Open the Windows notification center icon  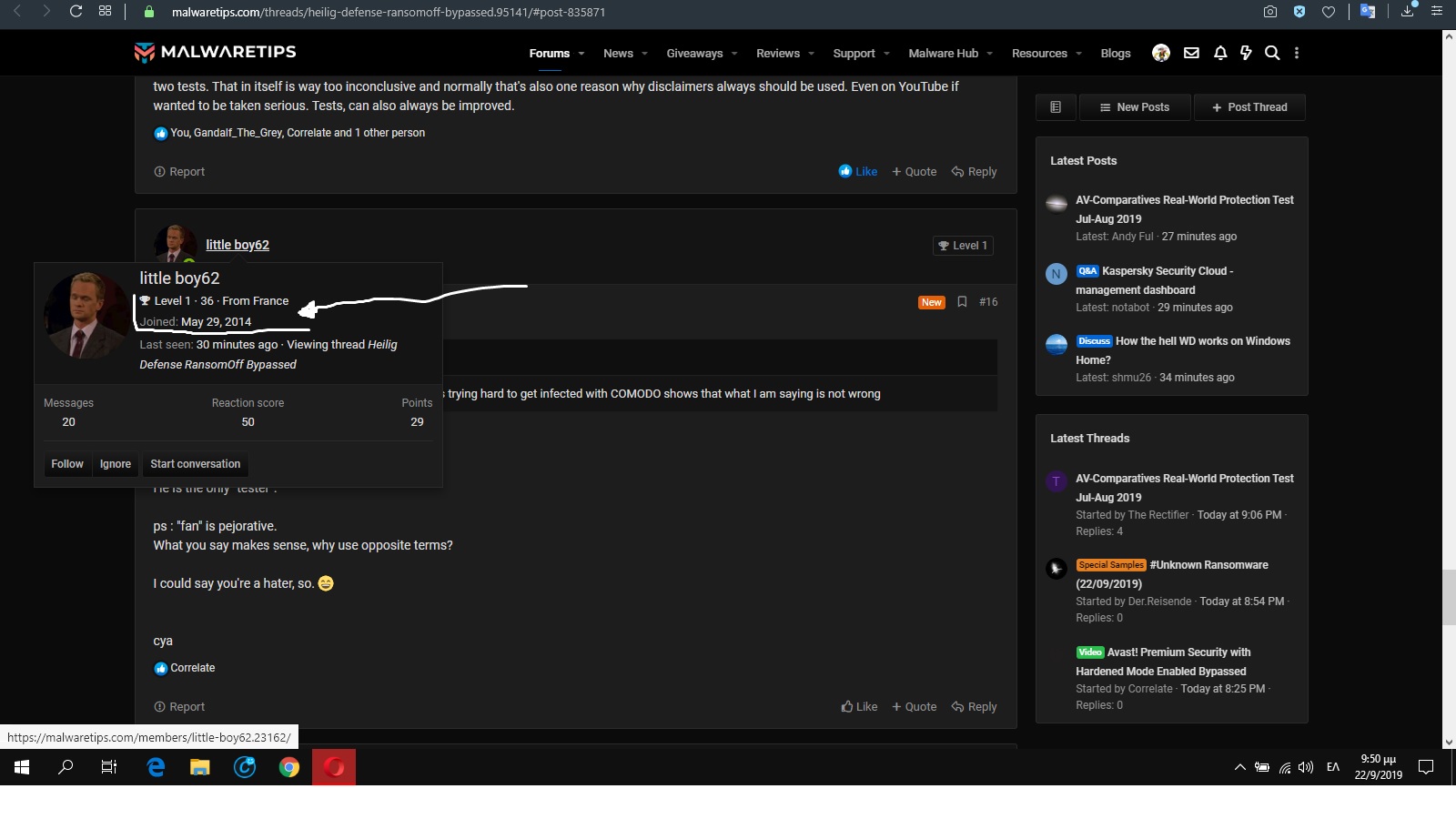1426,767
